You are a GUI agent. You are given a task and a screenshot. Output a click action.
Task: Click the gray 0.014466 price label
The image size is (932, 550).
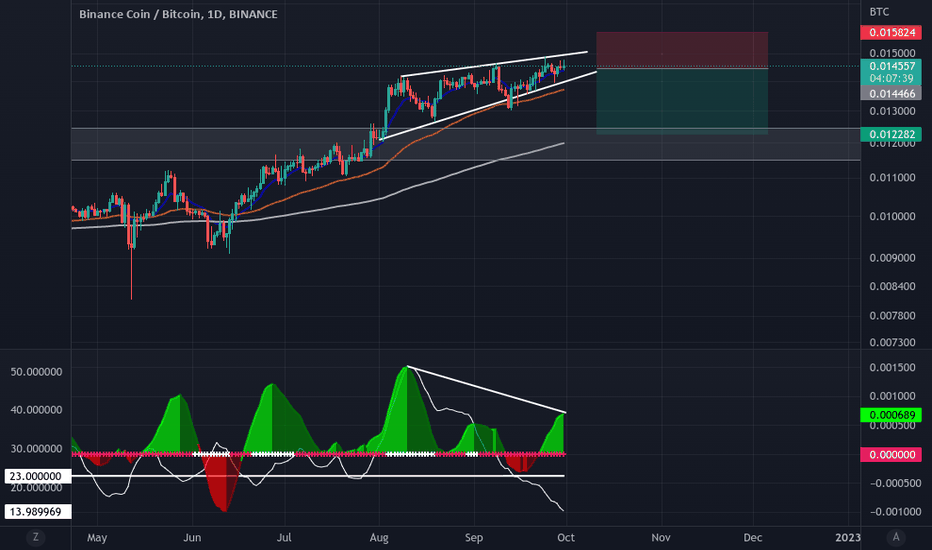point(890,93)
